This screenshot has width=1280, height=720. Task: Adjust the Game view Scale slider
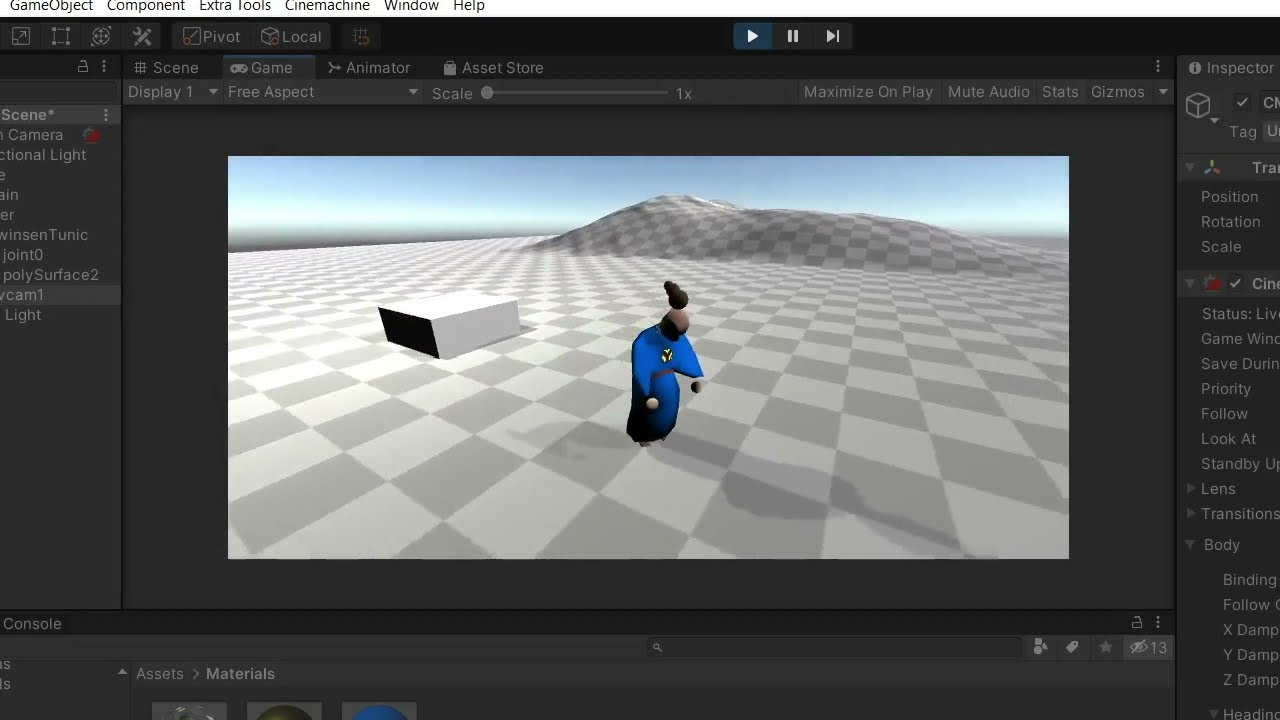click(577, 93)
